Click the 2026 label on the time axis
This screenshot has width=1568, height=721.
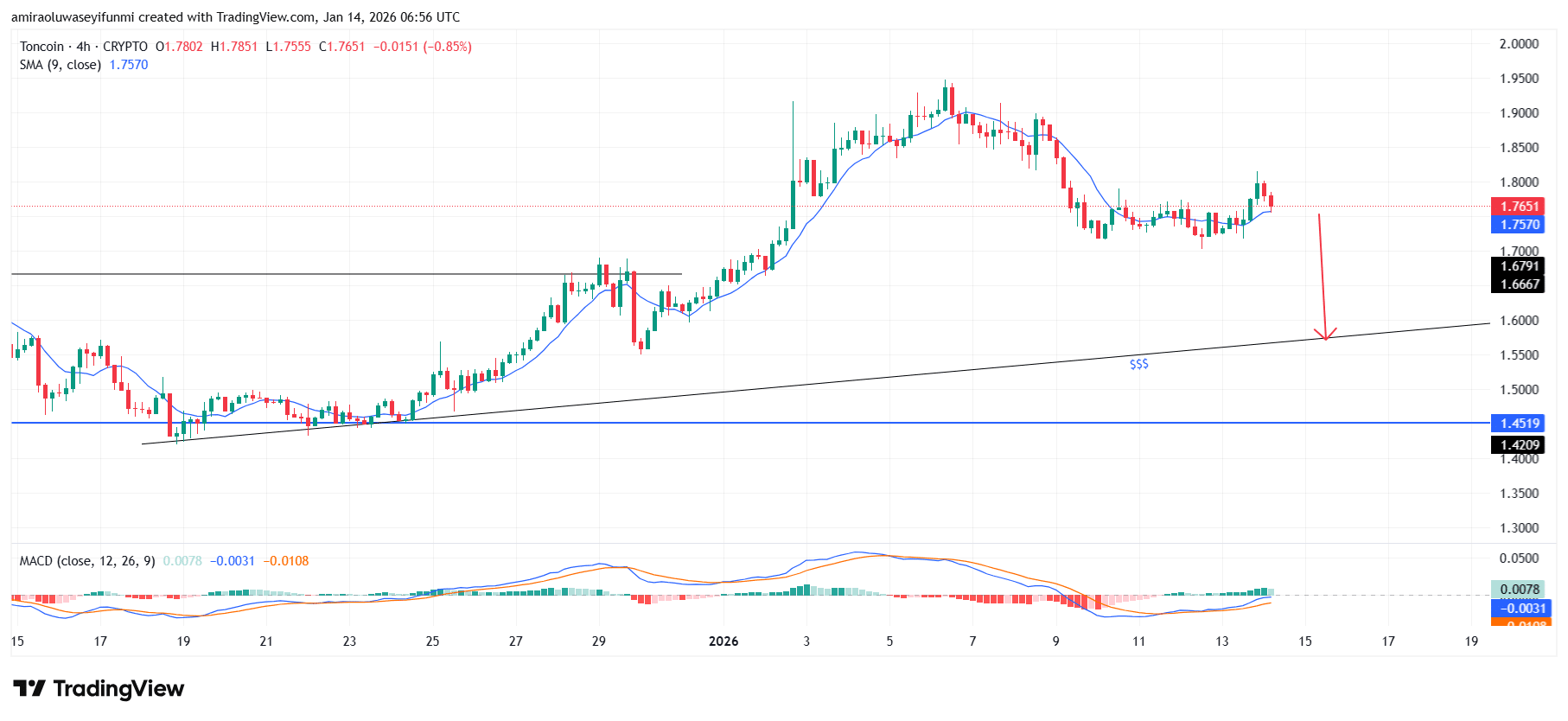(x=723, y=641)
